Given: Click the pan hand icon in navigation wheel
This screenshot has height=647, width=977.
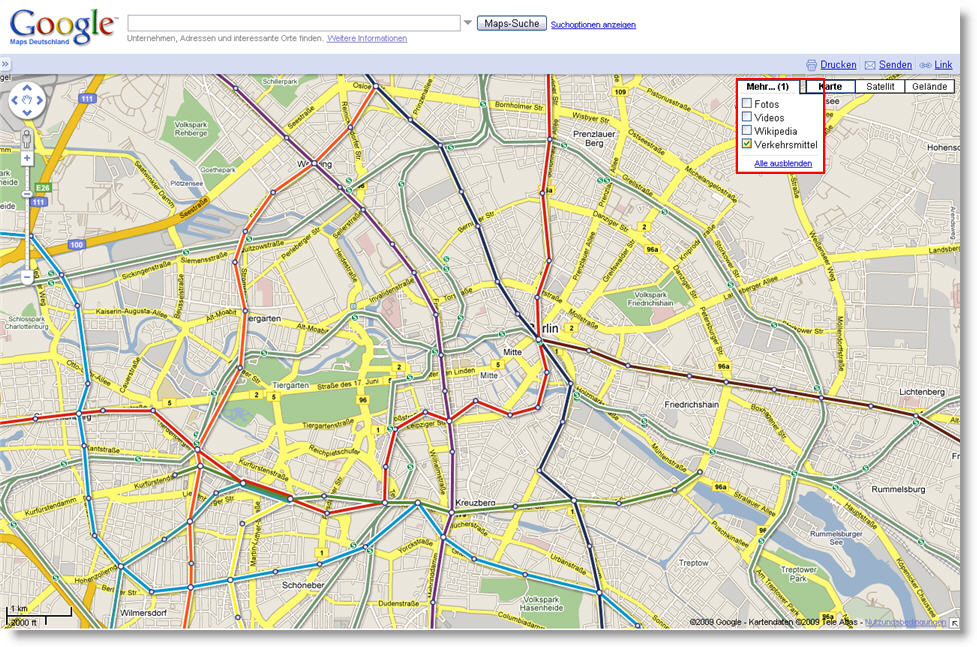Looking at the screenshot, I should click(26, 99).
